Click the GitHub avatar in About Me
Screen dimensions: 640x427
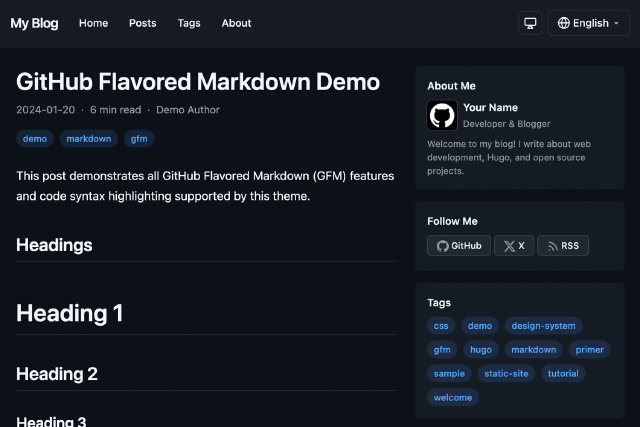(442, 115)
